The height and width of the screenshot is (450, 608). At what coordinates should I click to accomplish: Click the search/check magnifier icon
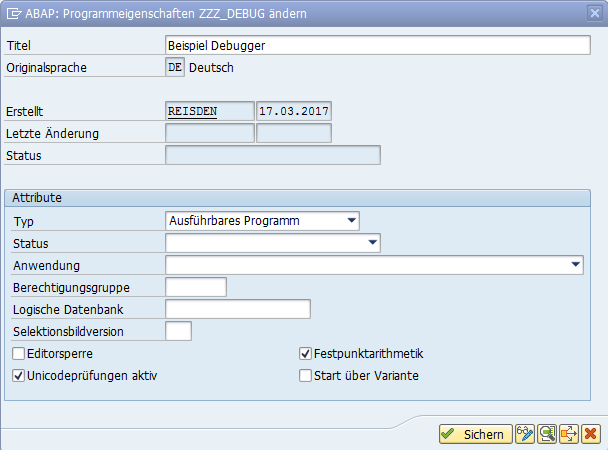click(547, 434)
